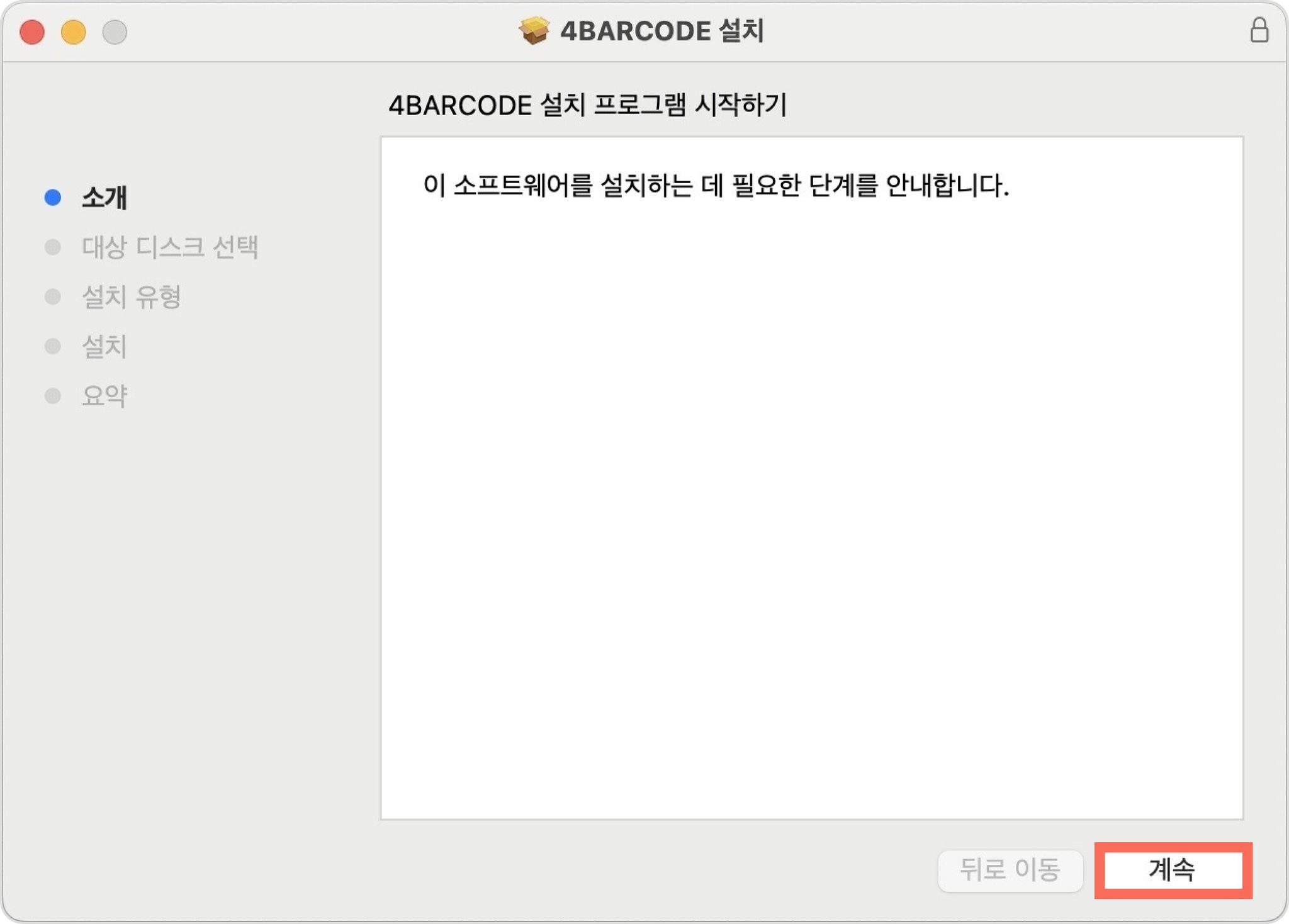Screen dimensions: 1289x924
Task: Click the 4BARCODE 설치 프로그램 시작하기 heading
Action: (588, 105)
